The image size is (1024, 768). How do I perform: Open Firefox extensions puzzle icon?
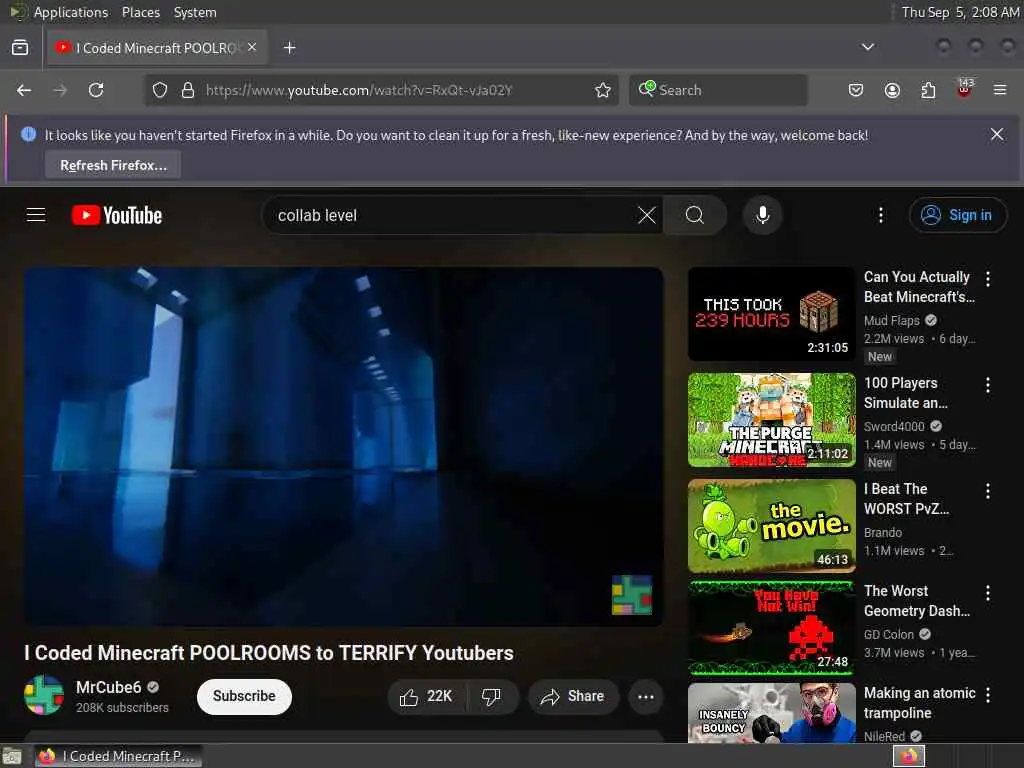pyautogui.click(x=928, y=90)
